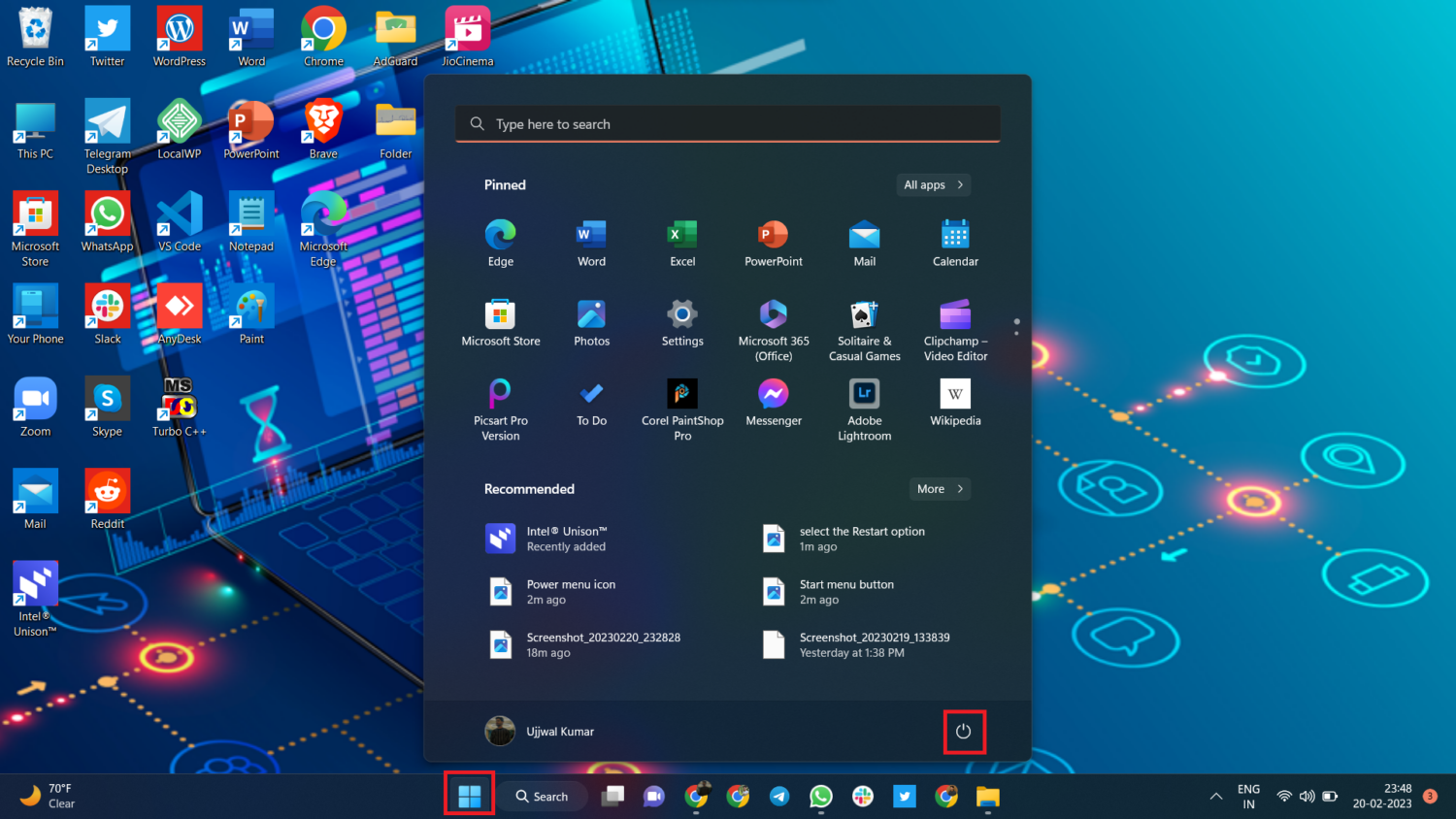
Task: Select the Reddit desktop shortcut
Action: pos(107,499)
